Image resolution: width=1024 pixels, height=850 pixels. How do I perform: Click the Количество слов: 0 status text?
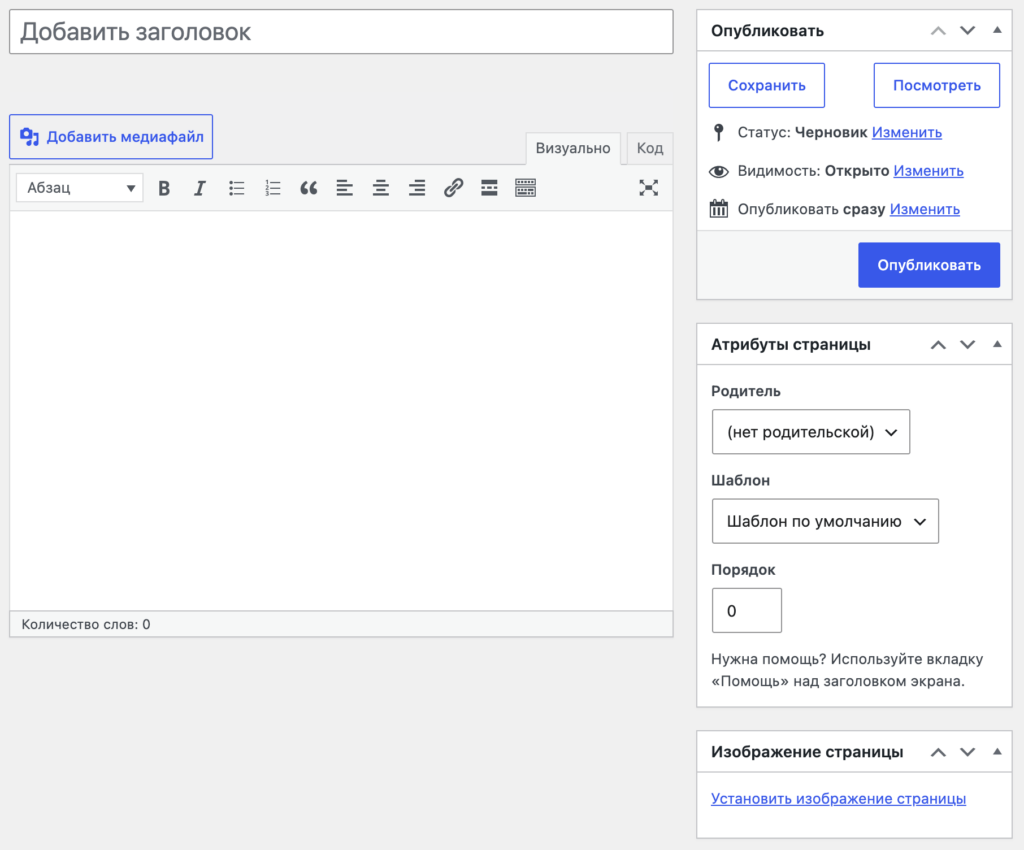coord(86,624)
